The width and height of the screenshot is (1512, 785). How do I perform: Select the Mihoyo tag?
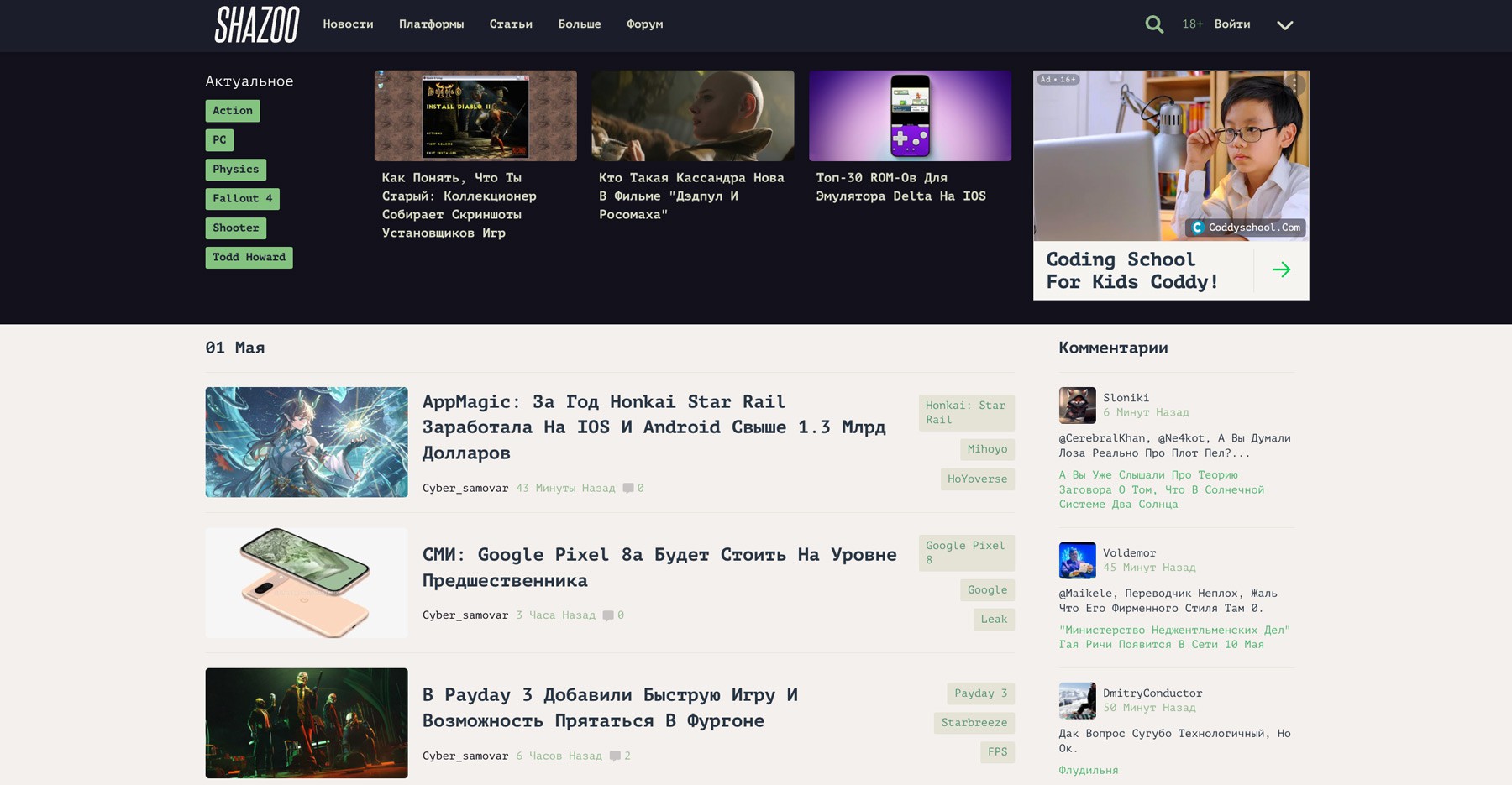[987, 449]
